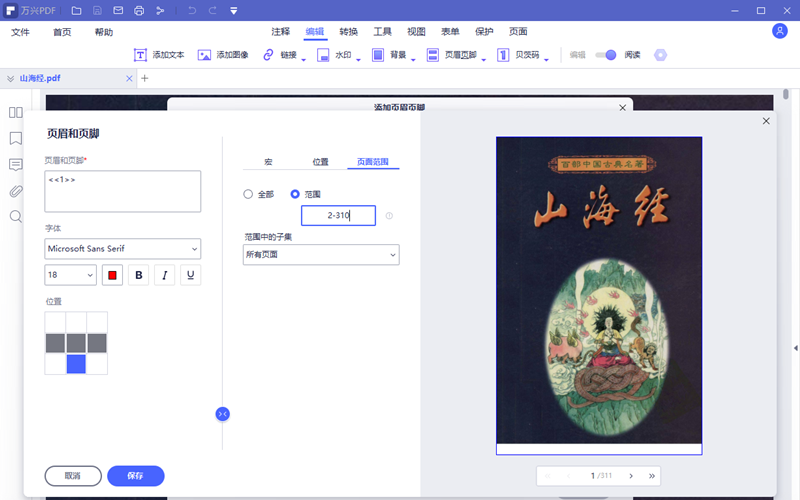
Task: Switch to the 位置 tab
Action: 320,161
